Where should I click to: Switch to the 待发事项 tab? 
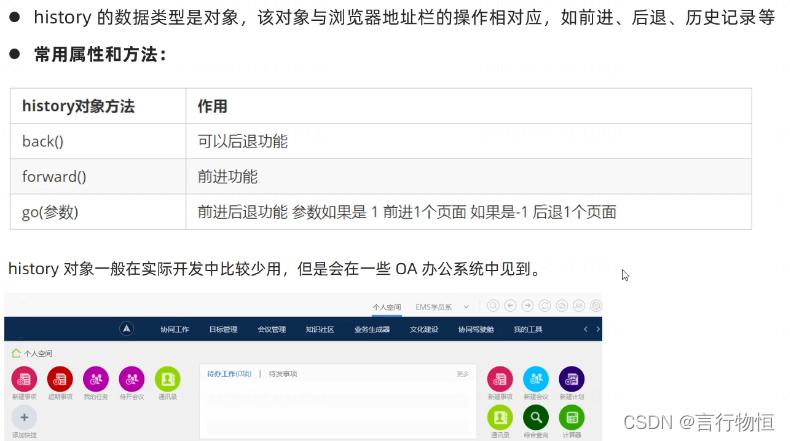283,374
